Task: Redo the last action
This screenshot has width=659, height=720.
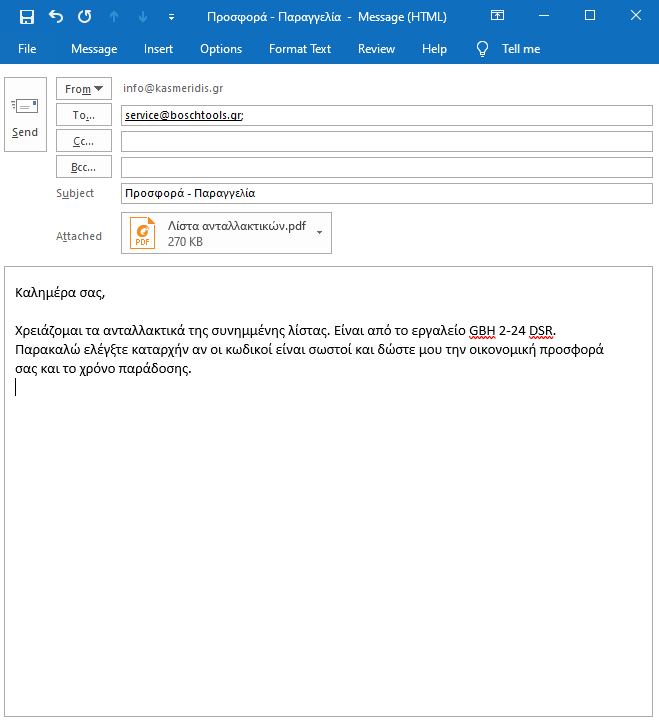Action: point(84,17)
